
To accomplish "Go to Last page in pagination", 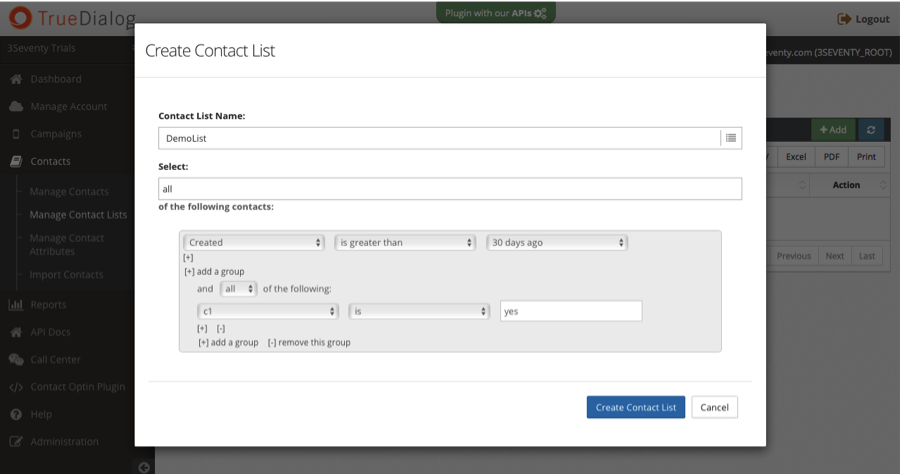I will point(867,256).
